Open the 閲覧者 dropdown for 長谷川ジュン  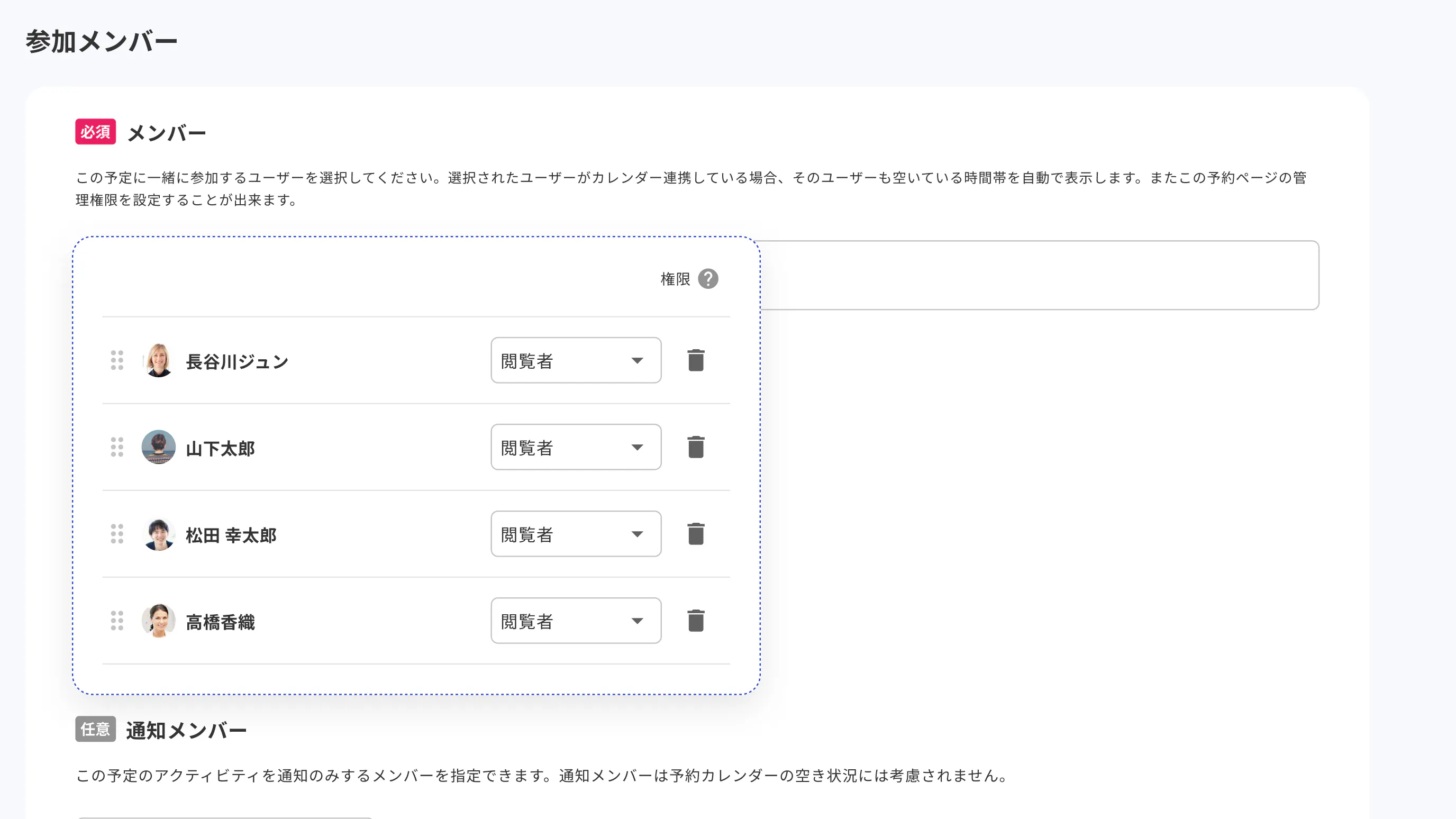[x=576, y=360]
